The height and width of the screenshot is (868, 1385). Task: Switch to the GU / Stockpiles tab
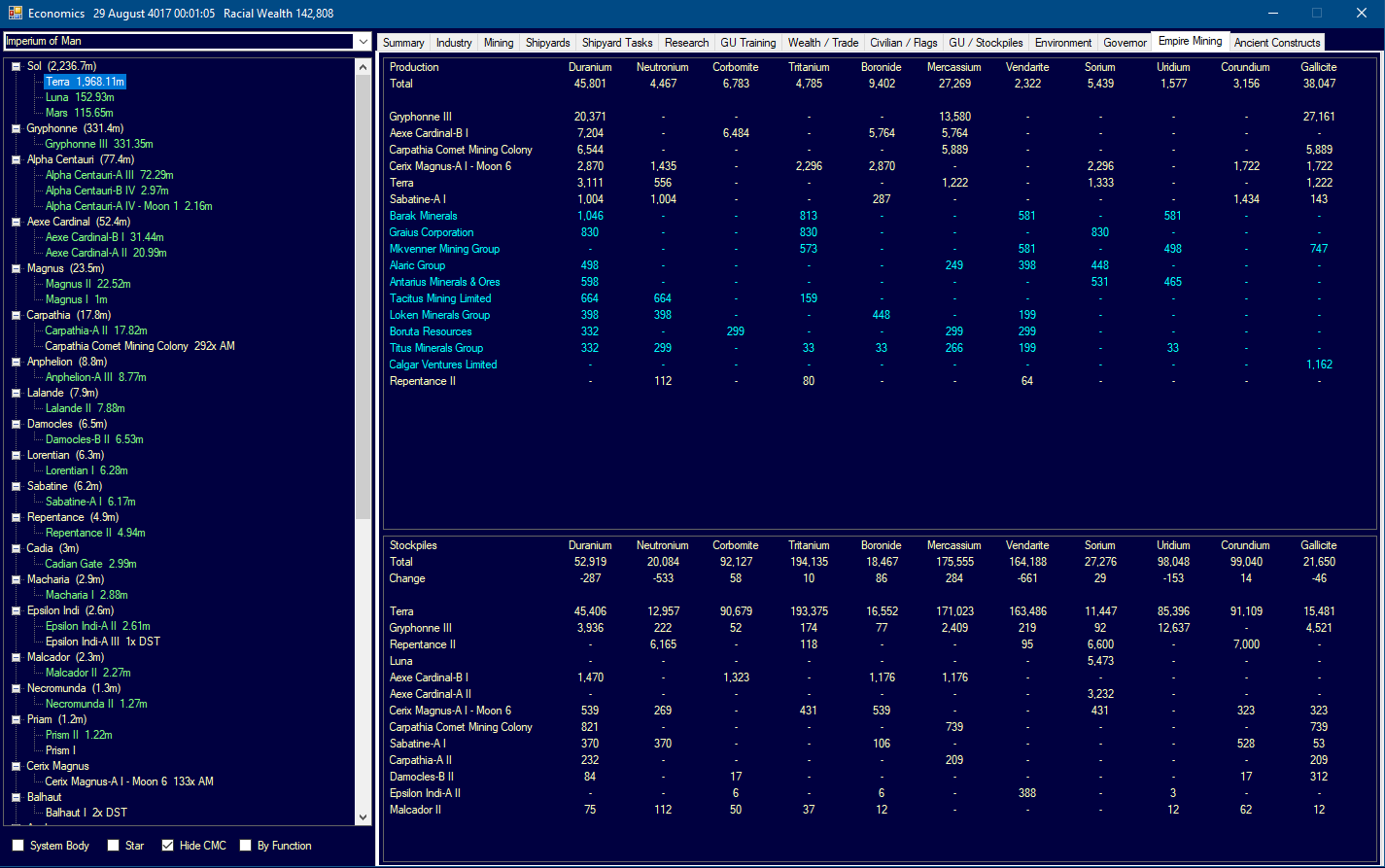(986, 43)
